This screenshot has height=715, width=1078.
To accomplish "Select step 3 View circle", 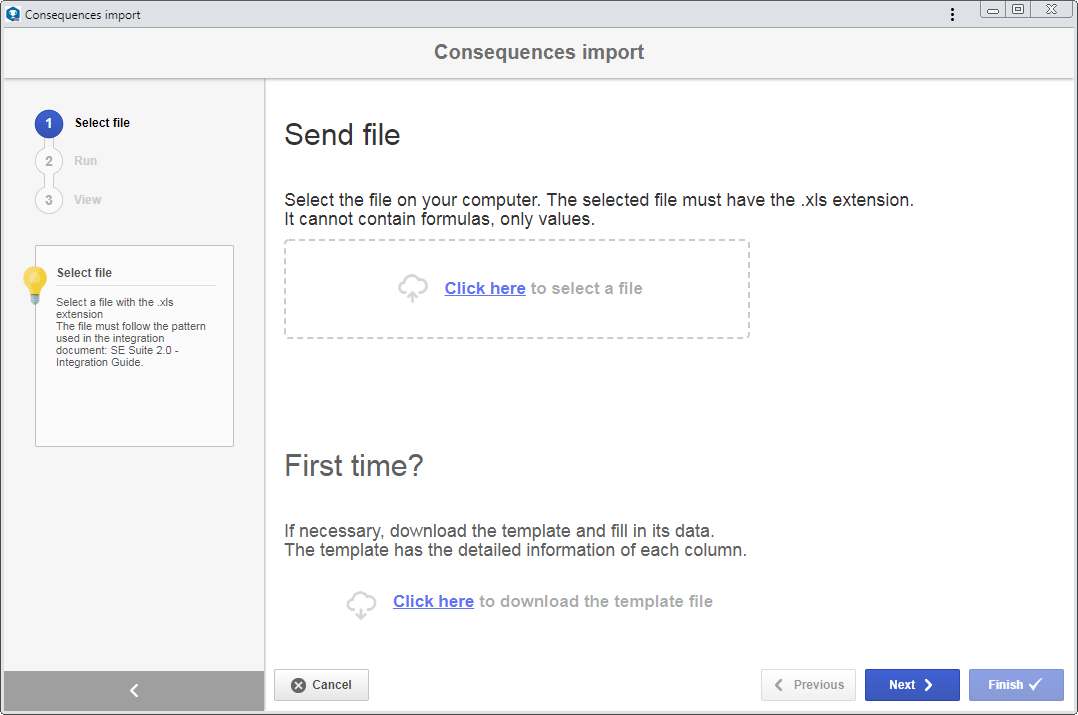I will pyautogui.click(x=49, y=200).
